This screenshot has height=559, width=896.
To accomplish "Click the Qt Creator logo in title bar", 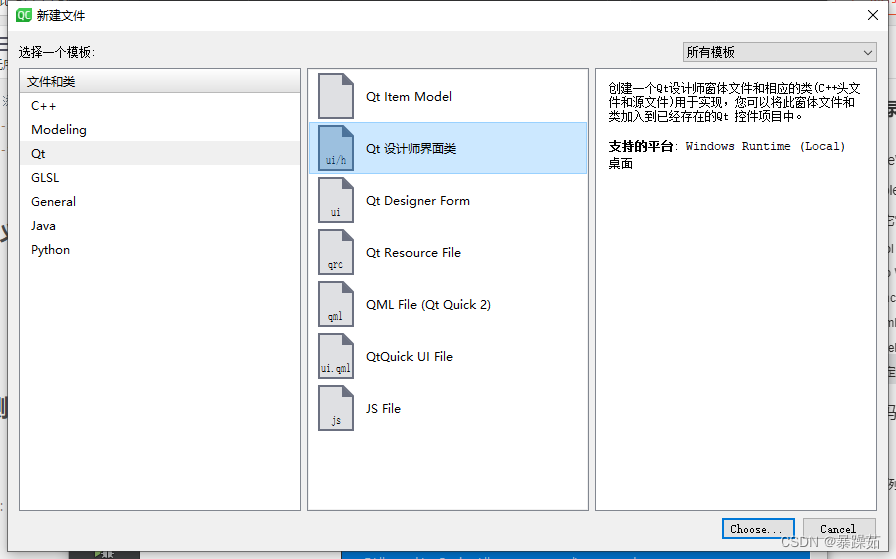I will click(23, 15).
